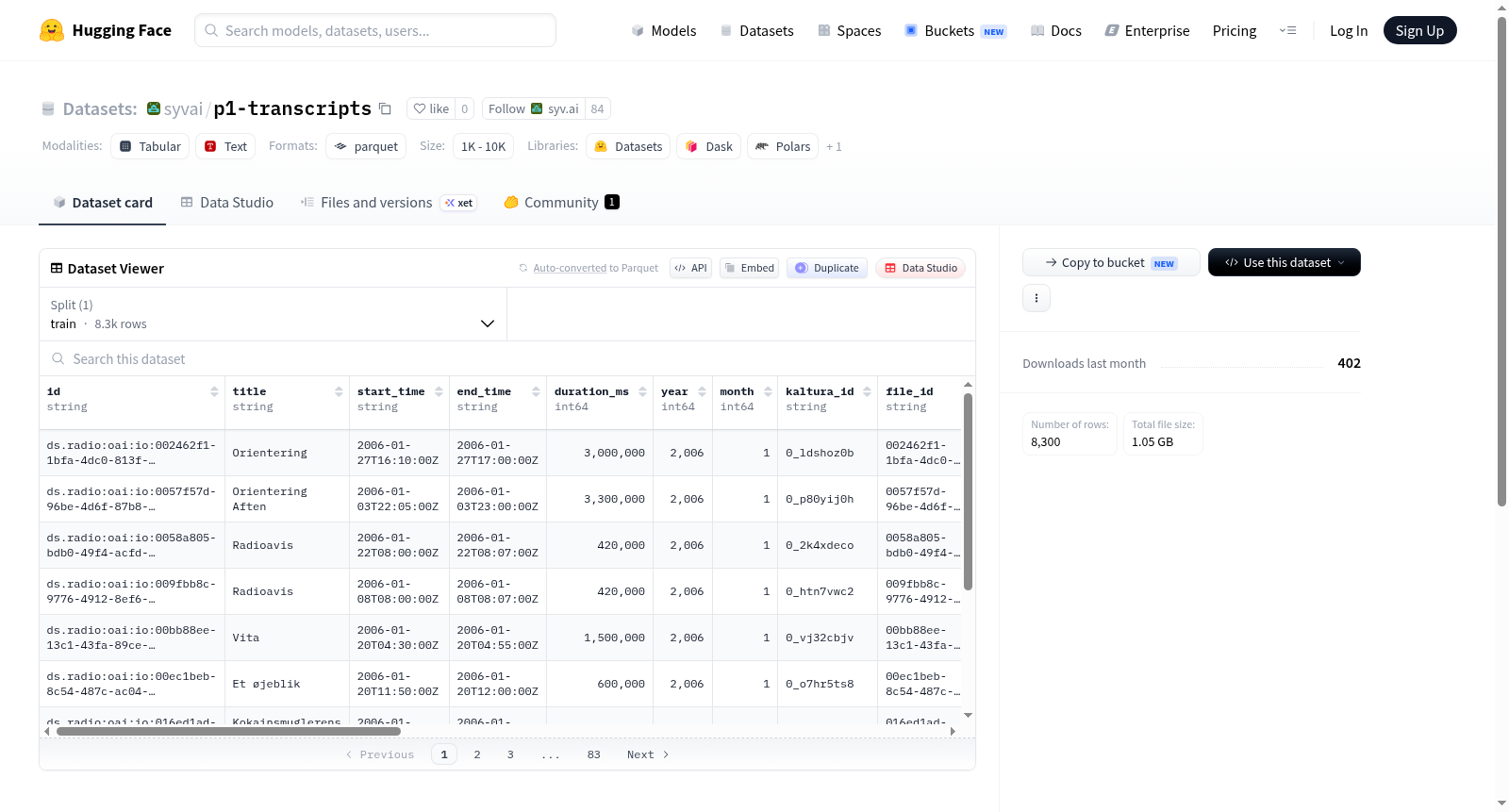Screen dimensions: 1509x812
Task: Select the Datasets library tag
Action: 628,146
